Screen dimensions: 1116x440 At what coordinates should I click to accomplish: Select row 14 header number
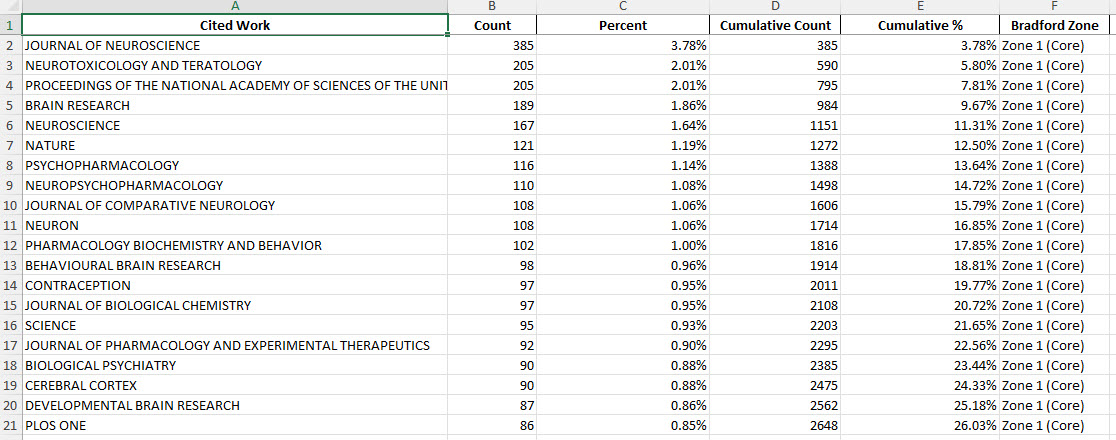pyautogui.click(x=11, y=286)
